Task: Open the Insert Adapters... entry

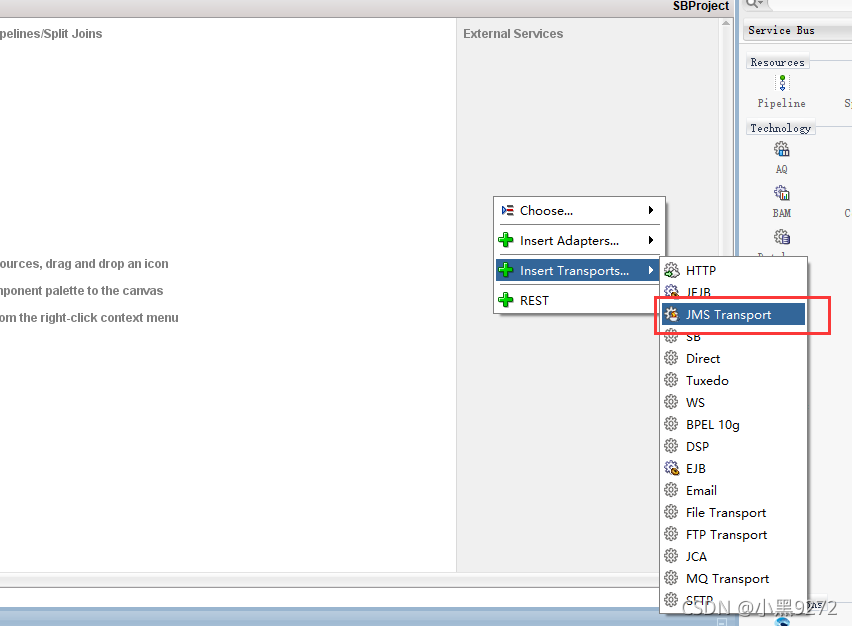Action: tap(579, 240)
